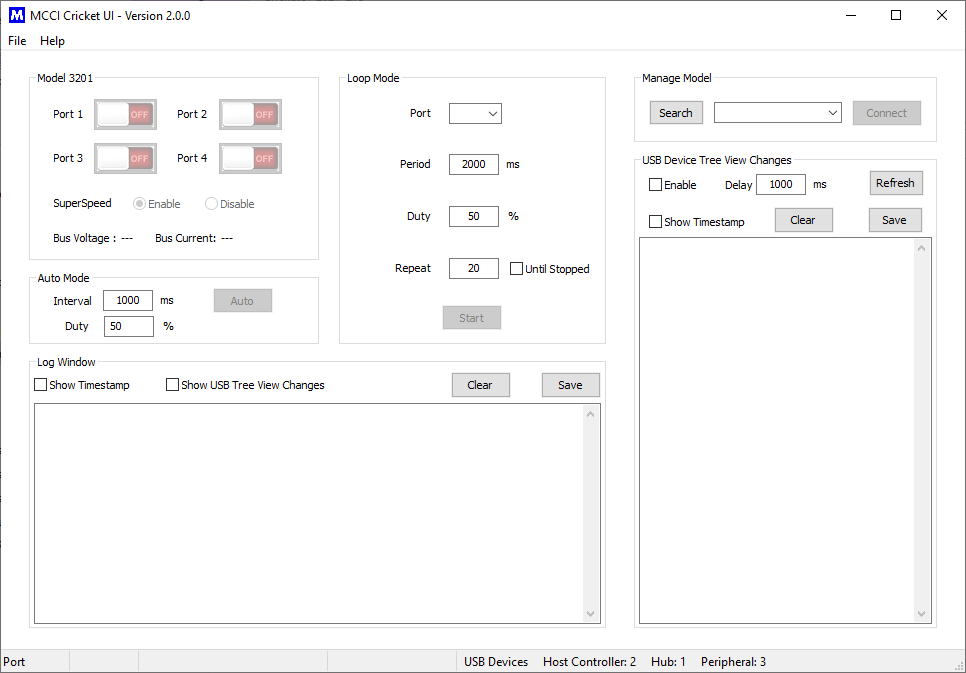Click the USB tree panel scrollbar
Viewport: 966px width, 673px height.
(921, 430)
